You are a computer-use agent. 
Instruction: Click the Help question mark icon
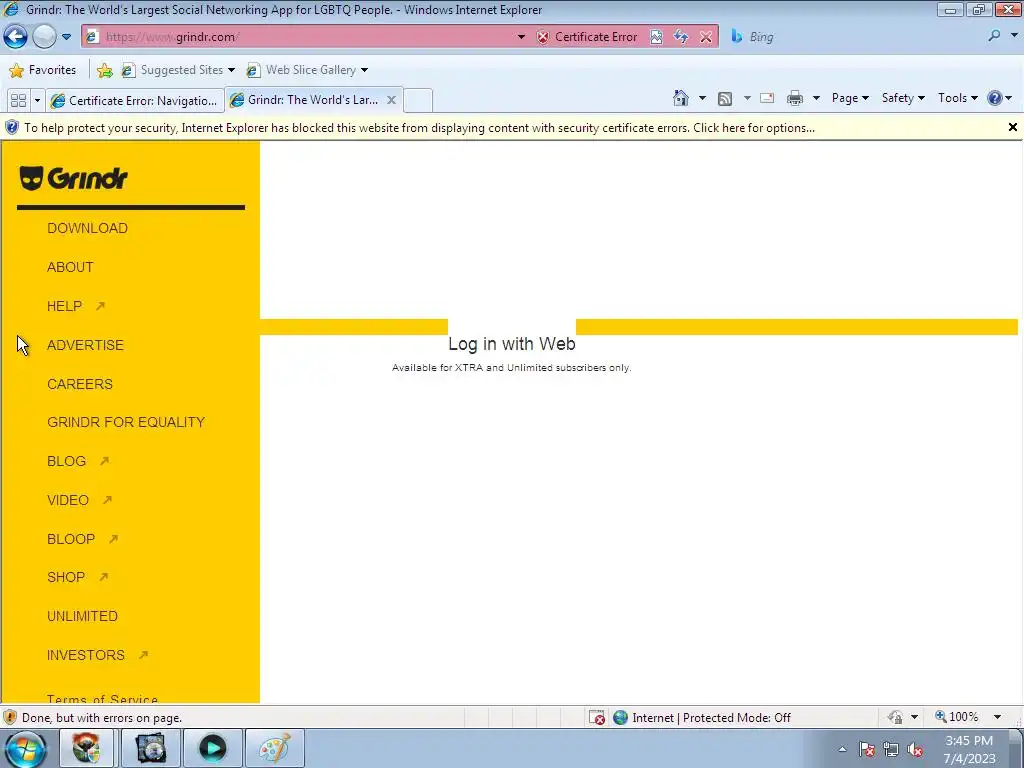coord(995,98)
